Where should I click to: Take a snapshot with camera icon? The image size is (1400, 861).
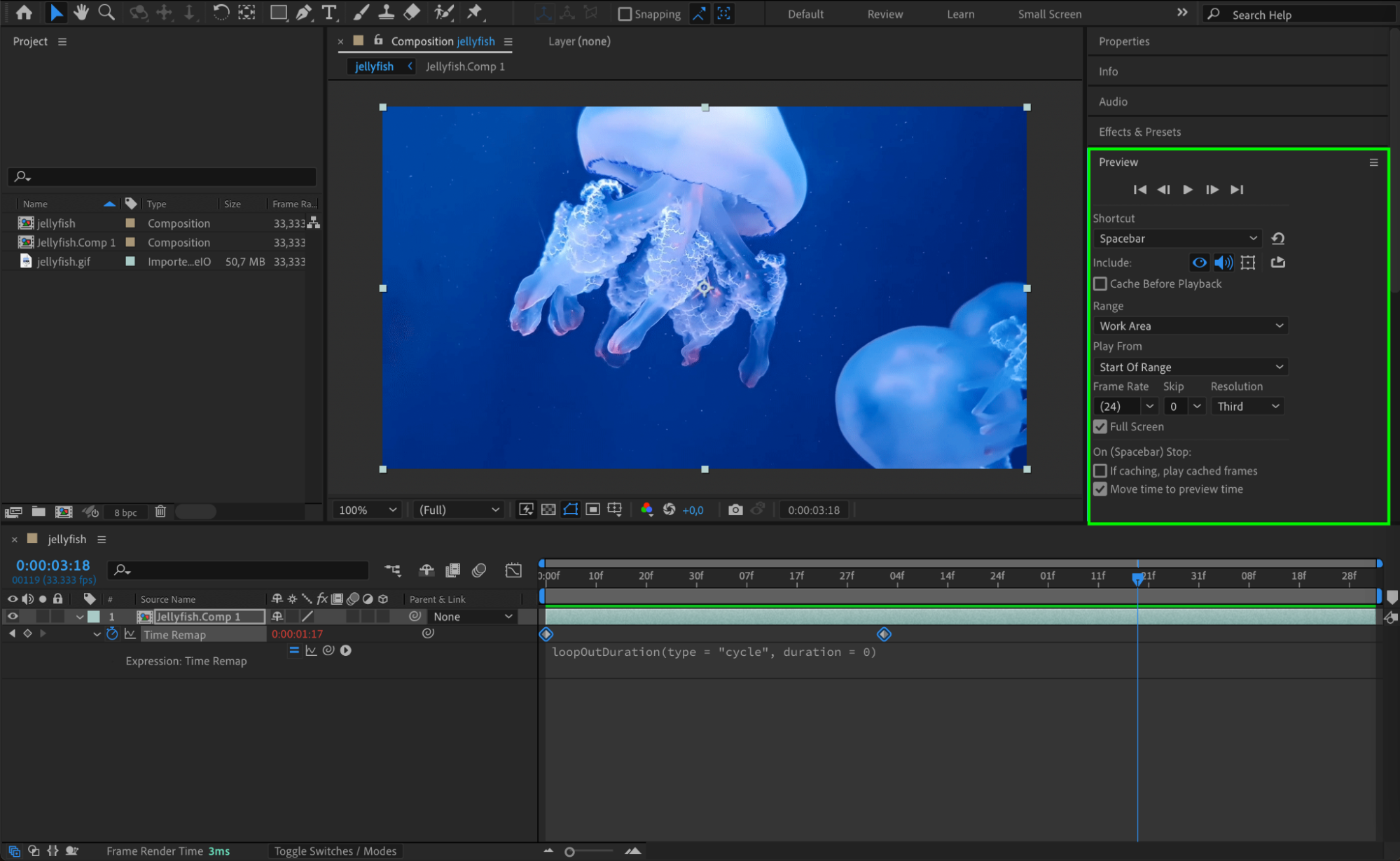point(735,510)
